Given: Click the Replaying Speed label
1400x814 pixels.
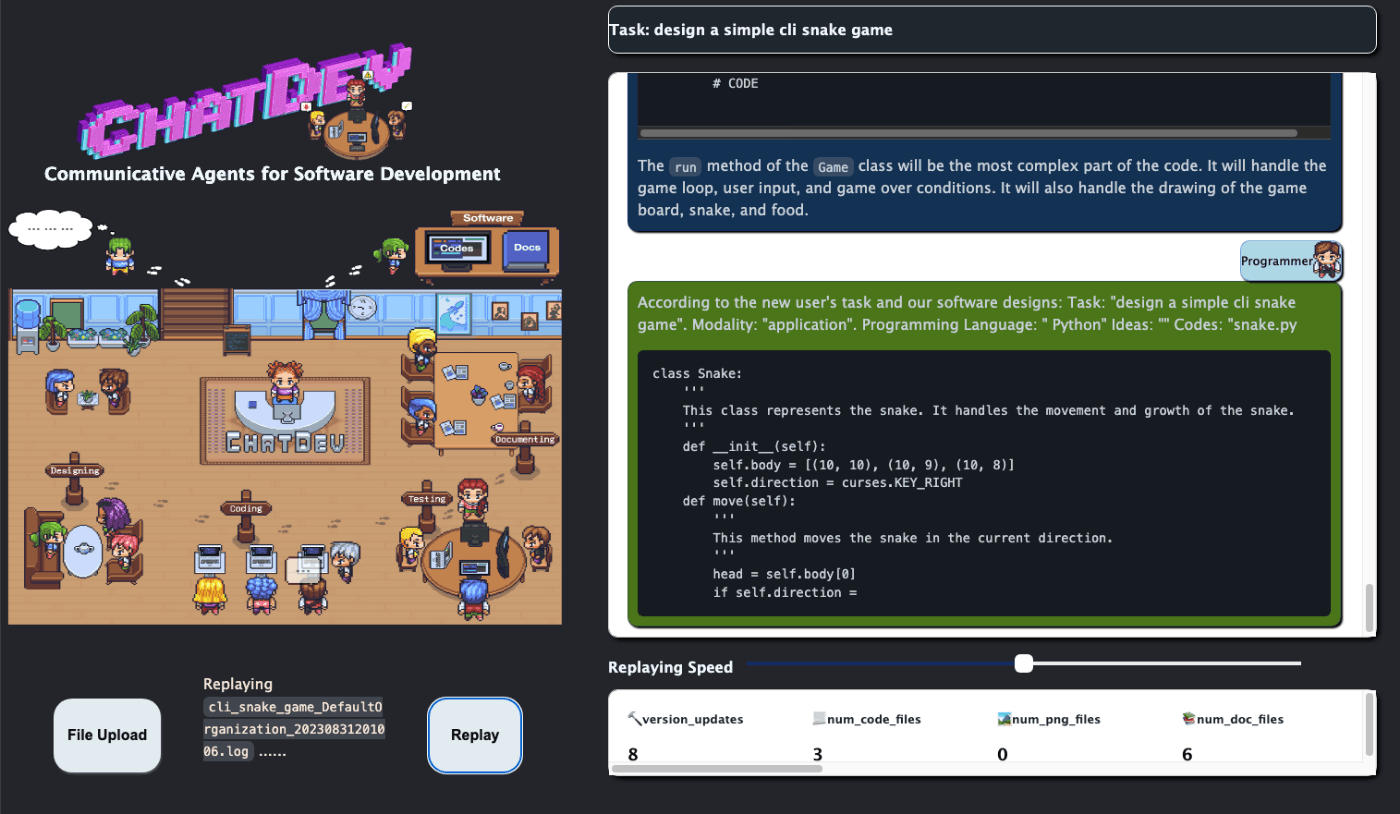Looking at the screenshot, I should coord(670,667).
